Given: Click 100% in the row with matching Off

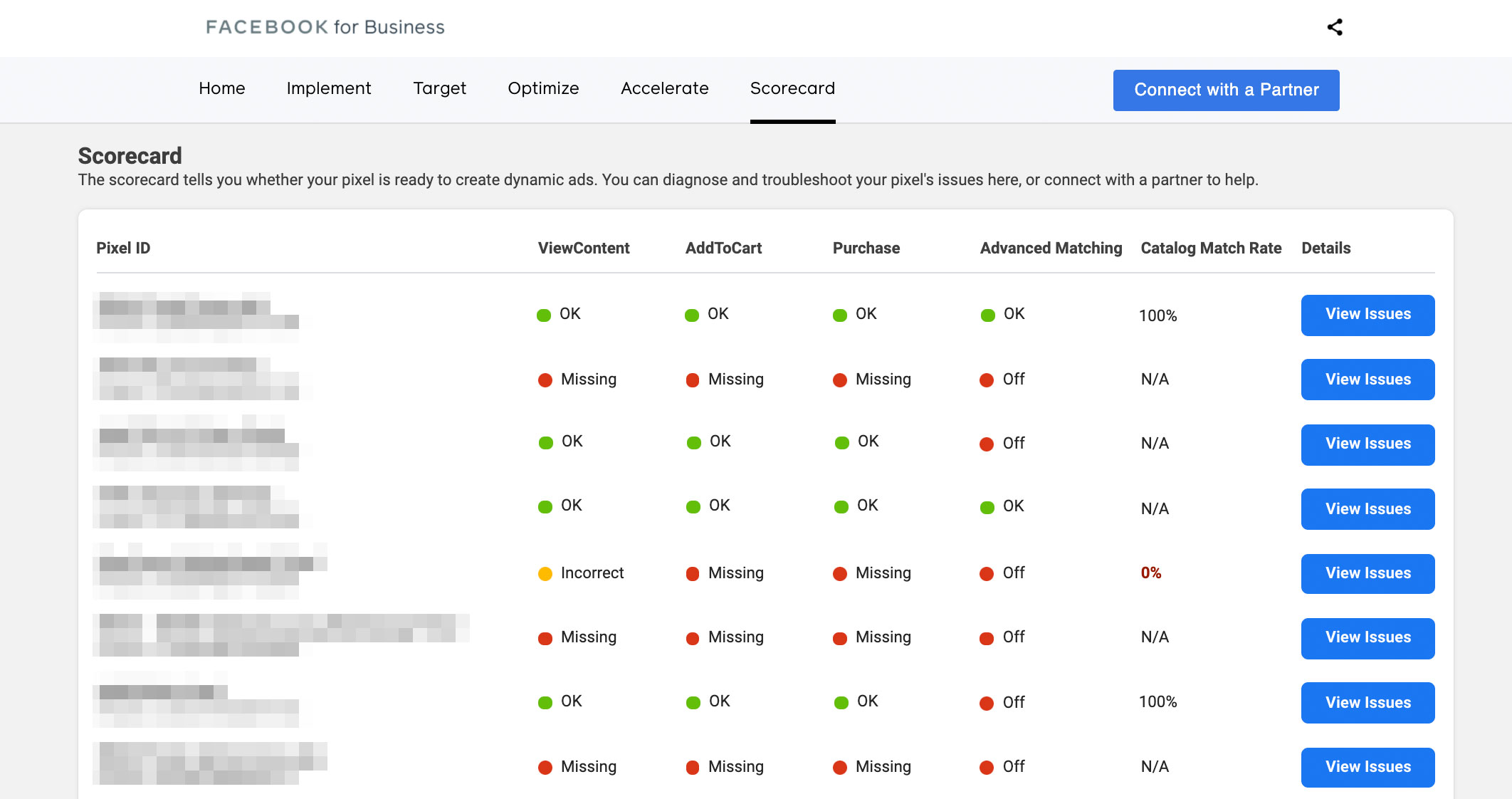Looking at the screenshot, I should (1158, 702).
